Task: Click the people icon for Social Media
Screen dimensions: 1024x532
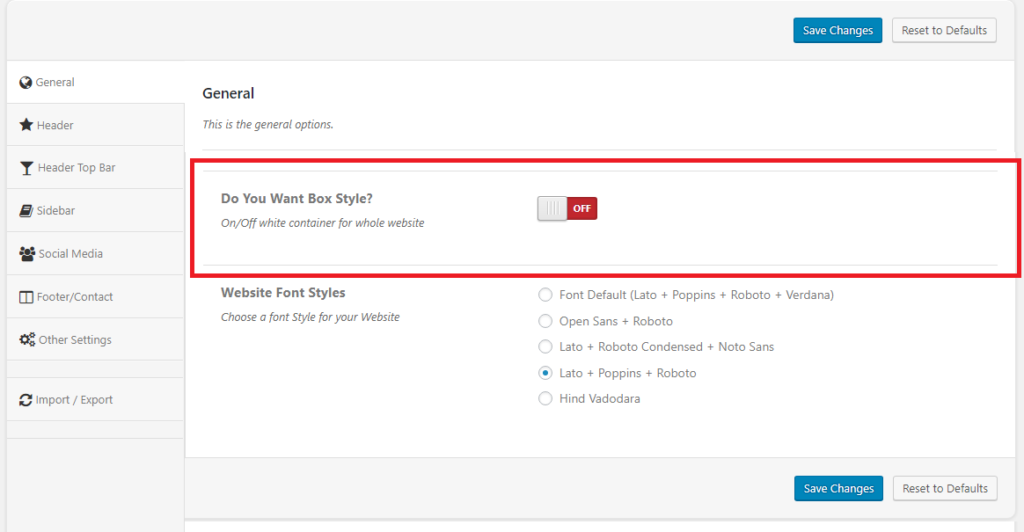Action: (x=27, y=254)
